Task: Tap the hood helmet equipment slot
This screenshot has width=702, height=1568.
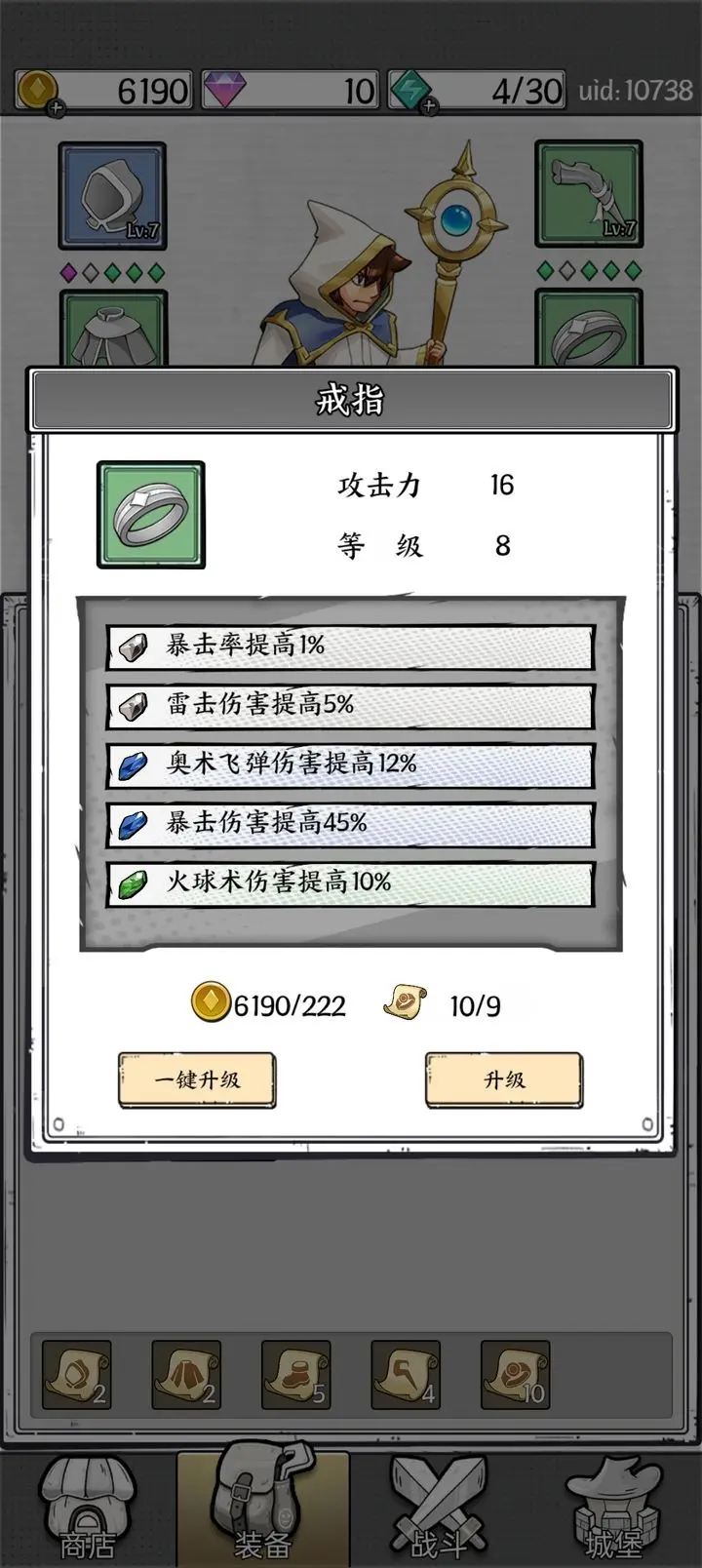Action: click(112, 195)
